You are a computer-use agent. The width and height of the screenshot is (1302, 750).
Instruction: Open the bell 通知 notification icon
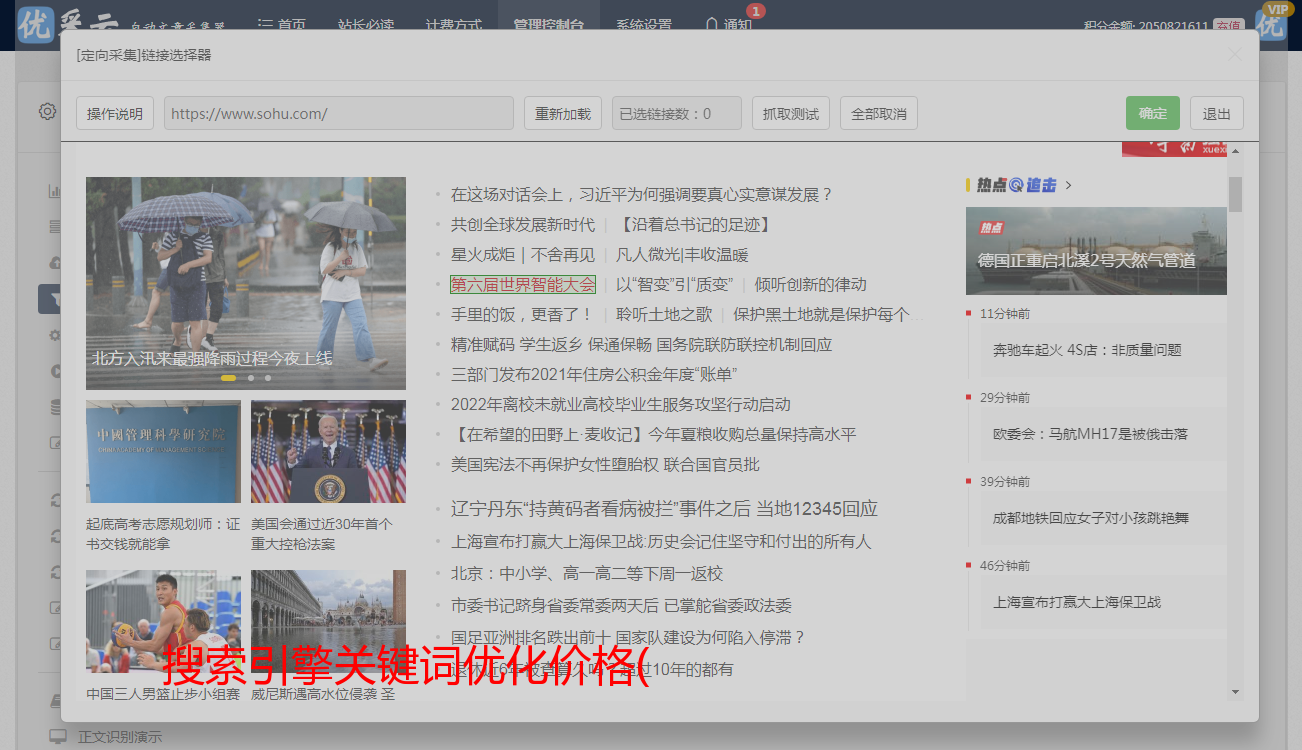click(x=712, y=25)
